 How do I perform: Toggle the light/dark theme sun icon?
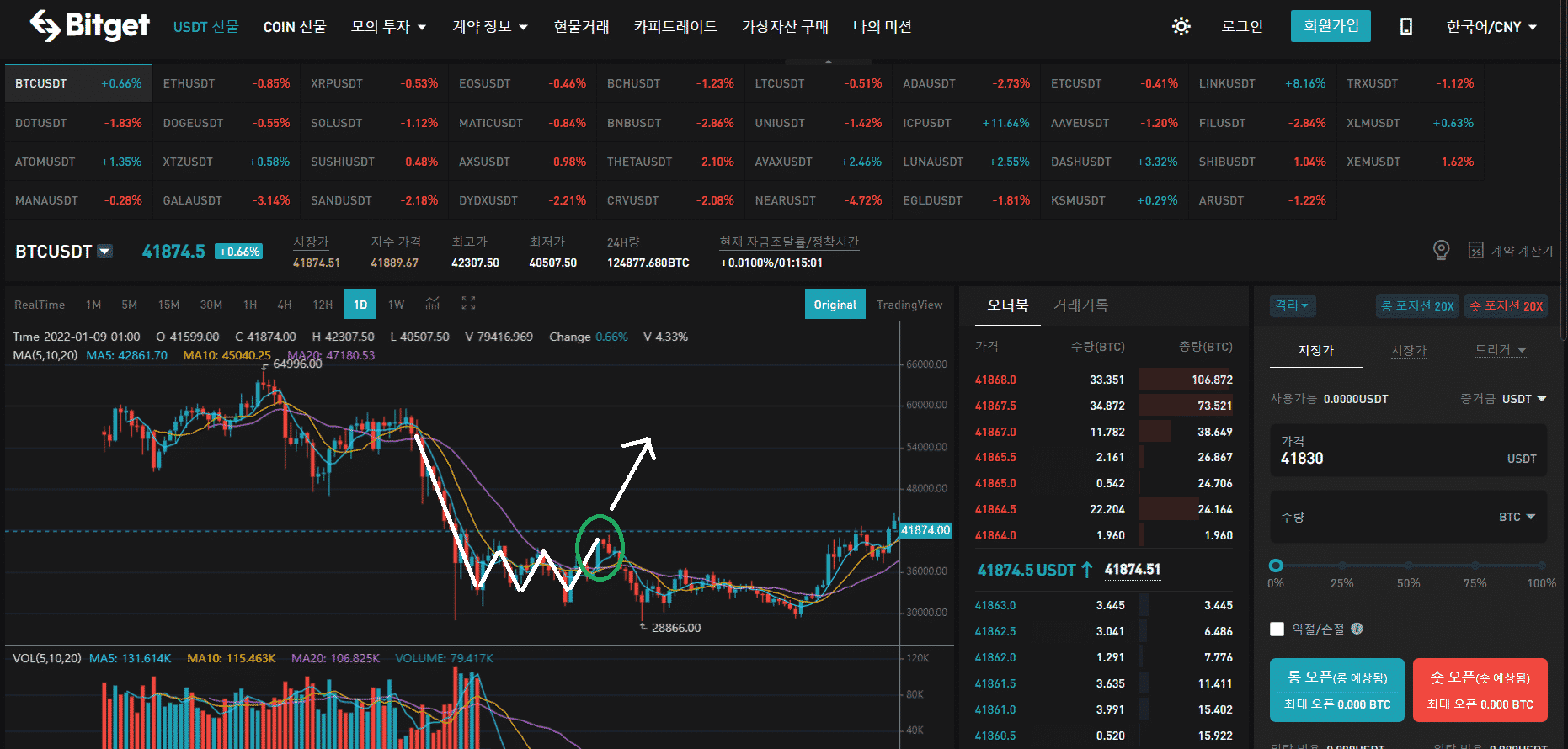tap(1181, 27)
